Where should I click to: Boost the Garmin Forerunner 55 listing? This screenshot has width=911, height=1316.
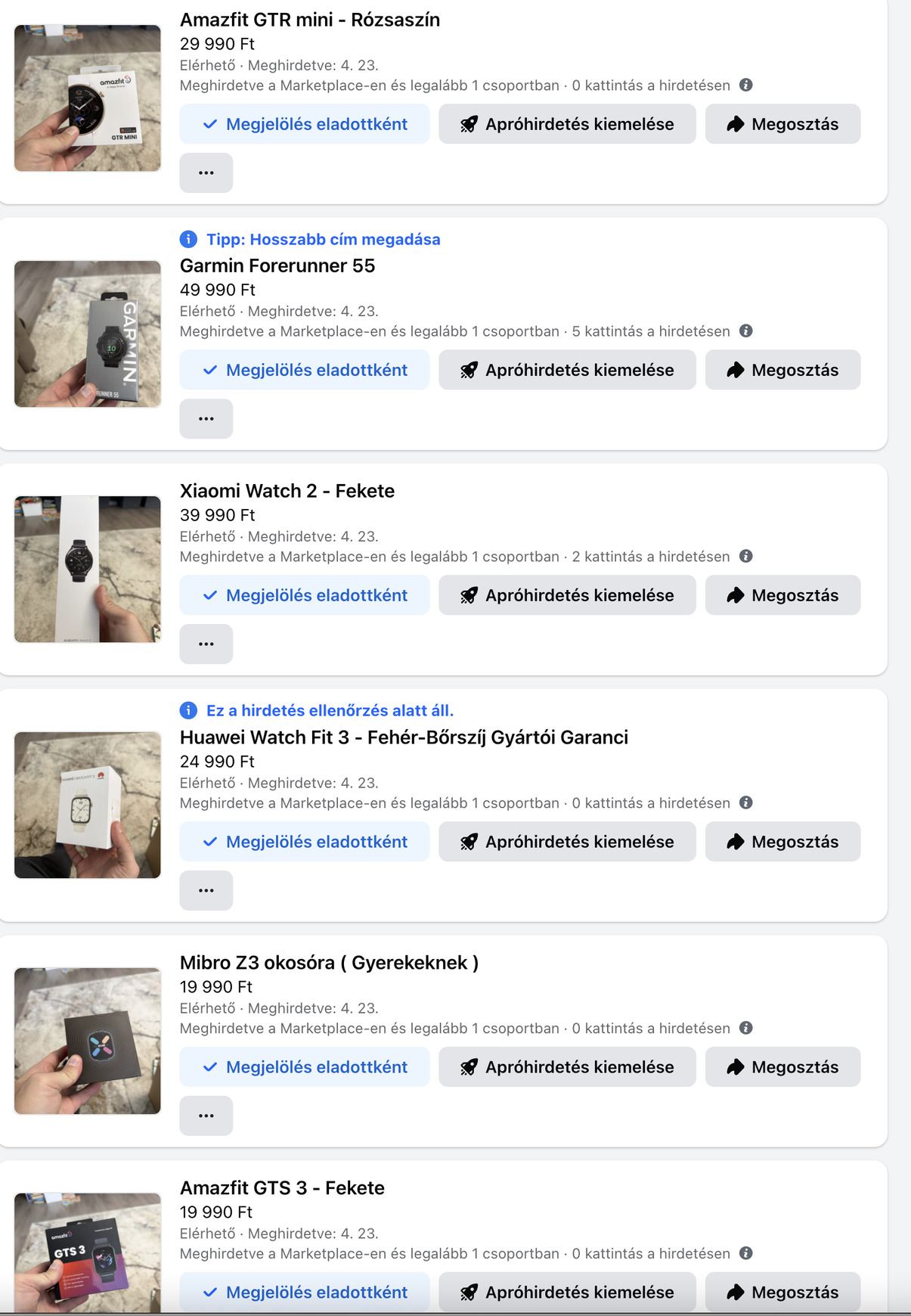click(x=567, y=370)
